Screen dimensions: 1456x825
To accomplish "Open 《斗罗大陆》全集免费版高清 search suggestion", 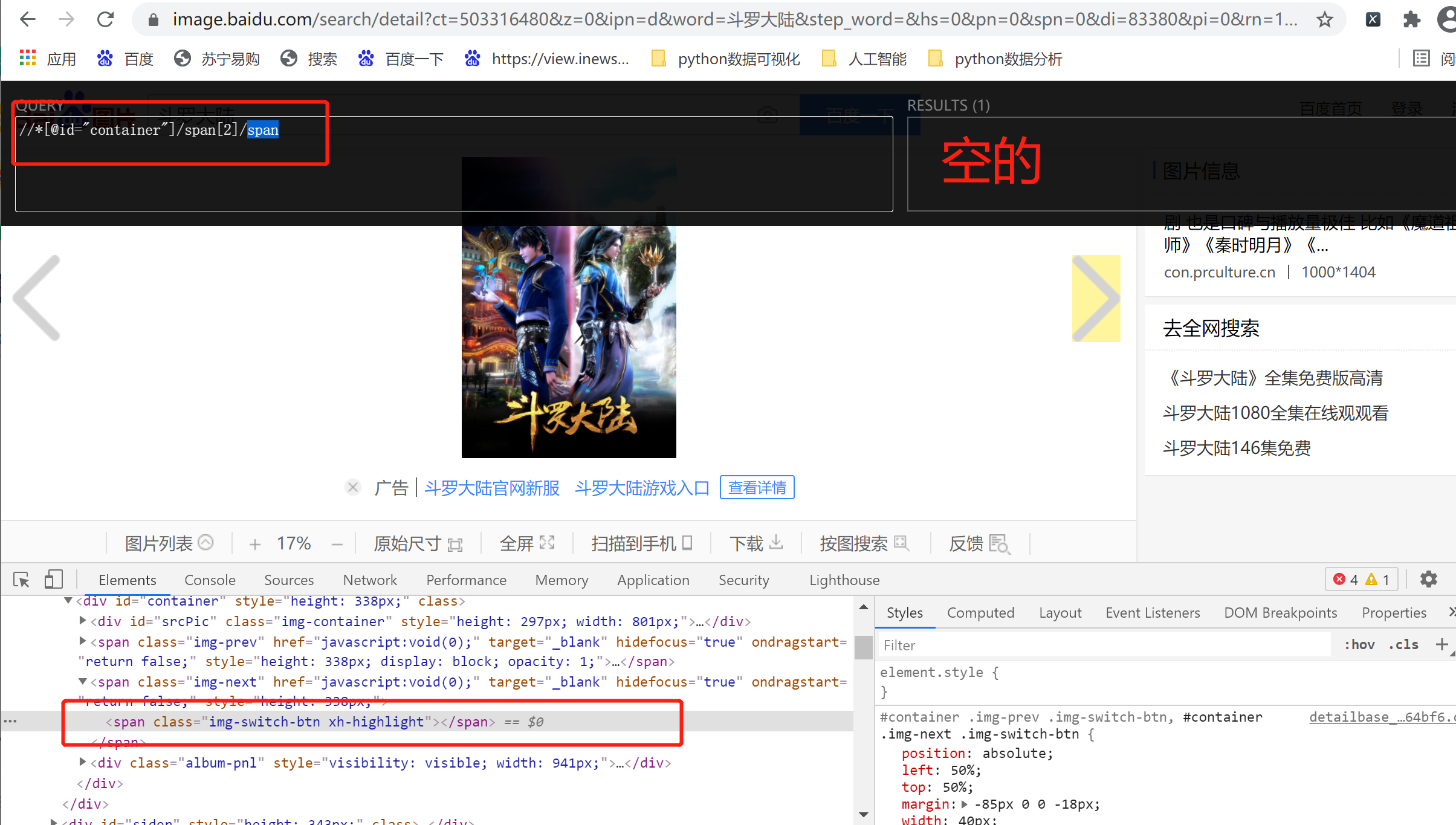I will (1273, 378).
